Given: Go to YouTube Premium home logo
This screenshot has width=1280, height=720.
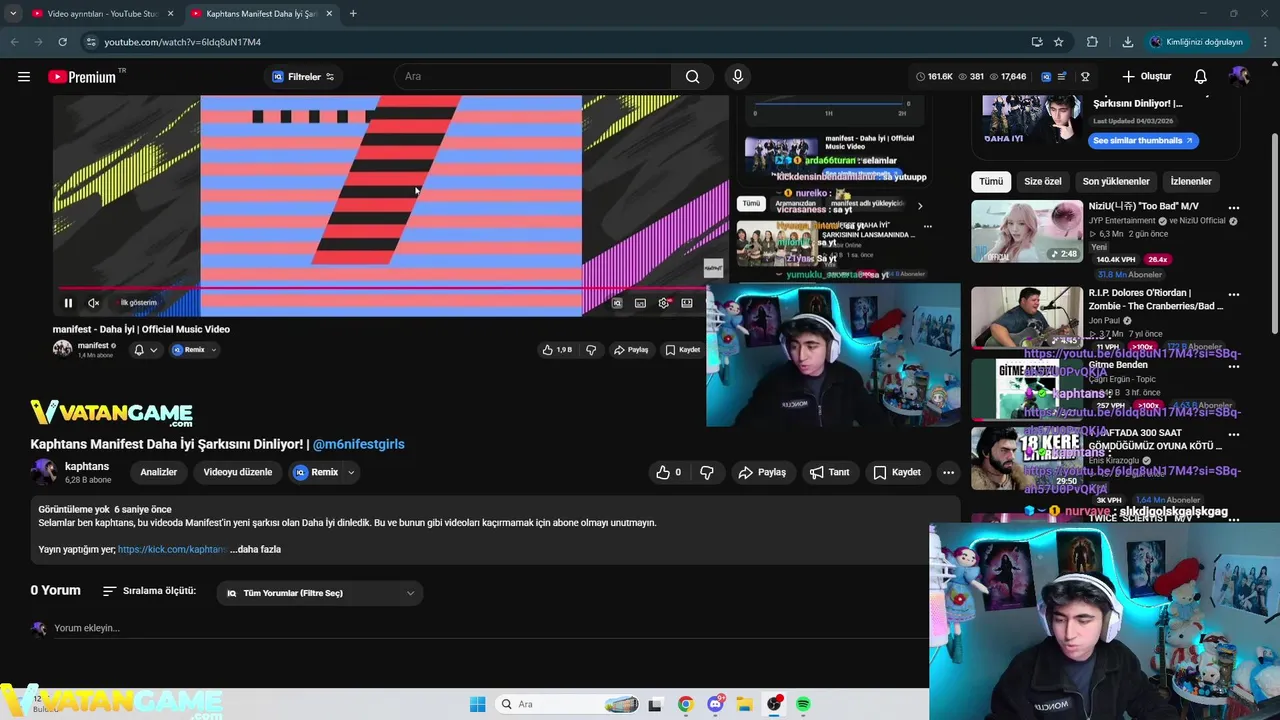Looking at the screenshot, I should [82, 77].
